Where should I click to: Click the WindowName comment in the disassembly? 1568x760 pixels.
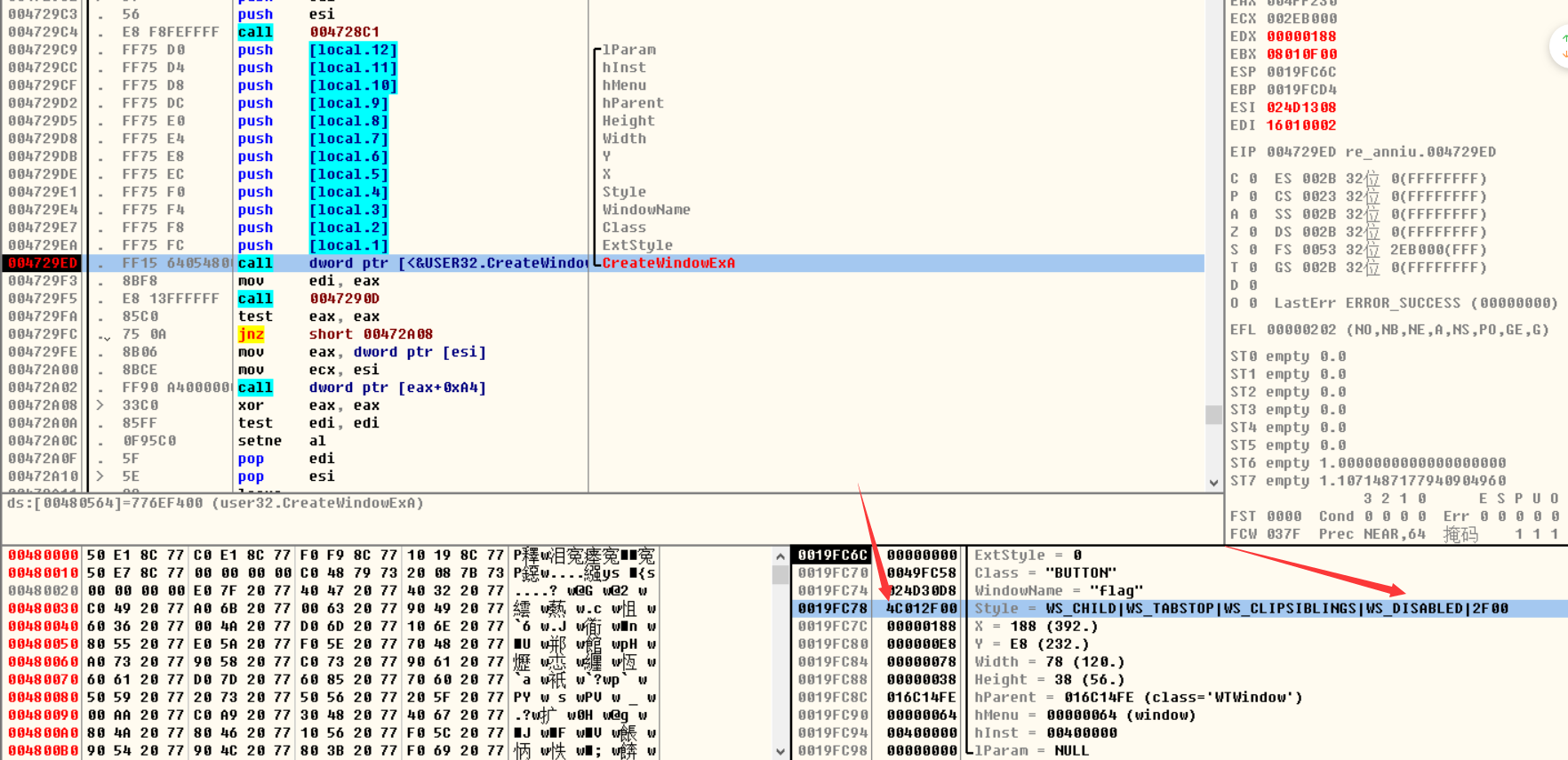point(646,210)
